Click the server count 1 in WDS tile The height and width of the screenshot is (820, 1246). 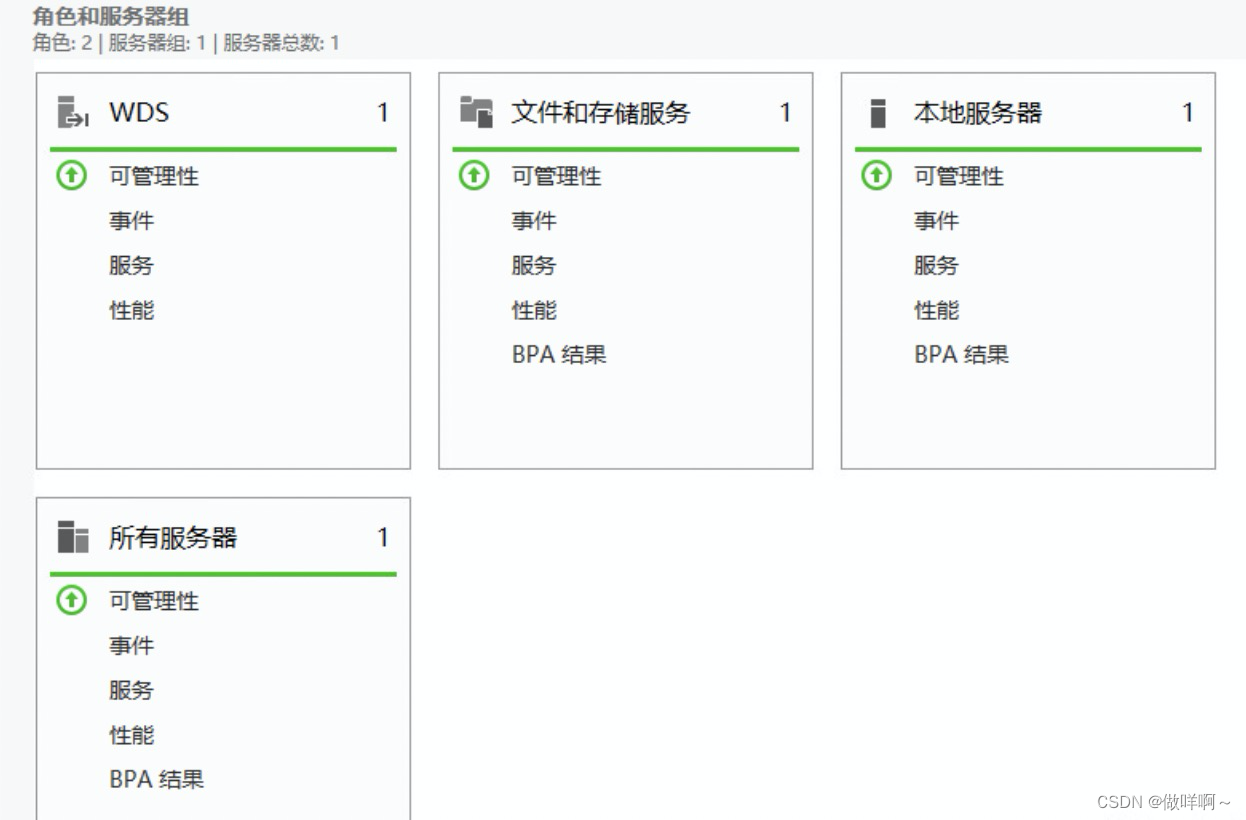point(383,113)
